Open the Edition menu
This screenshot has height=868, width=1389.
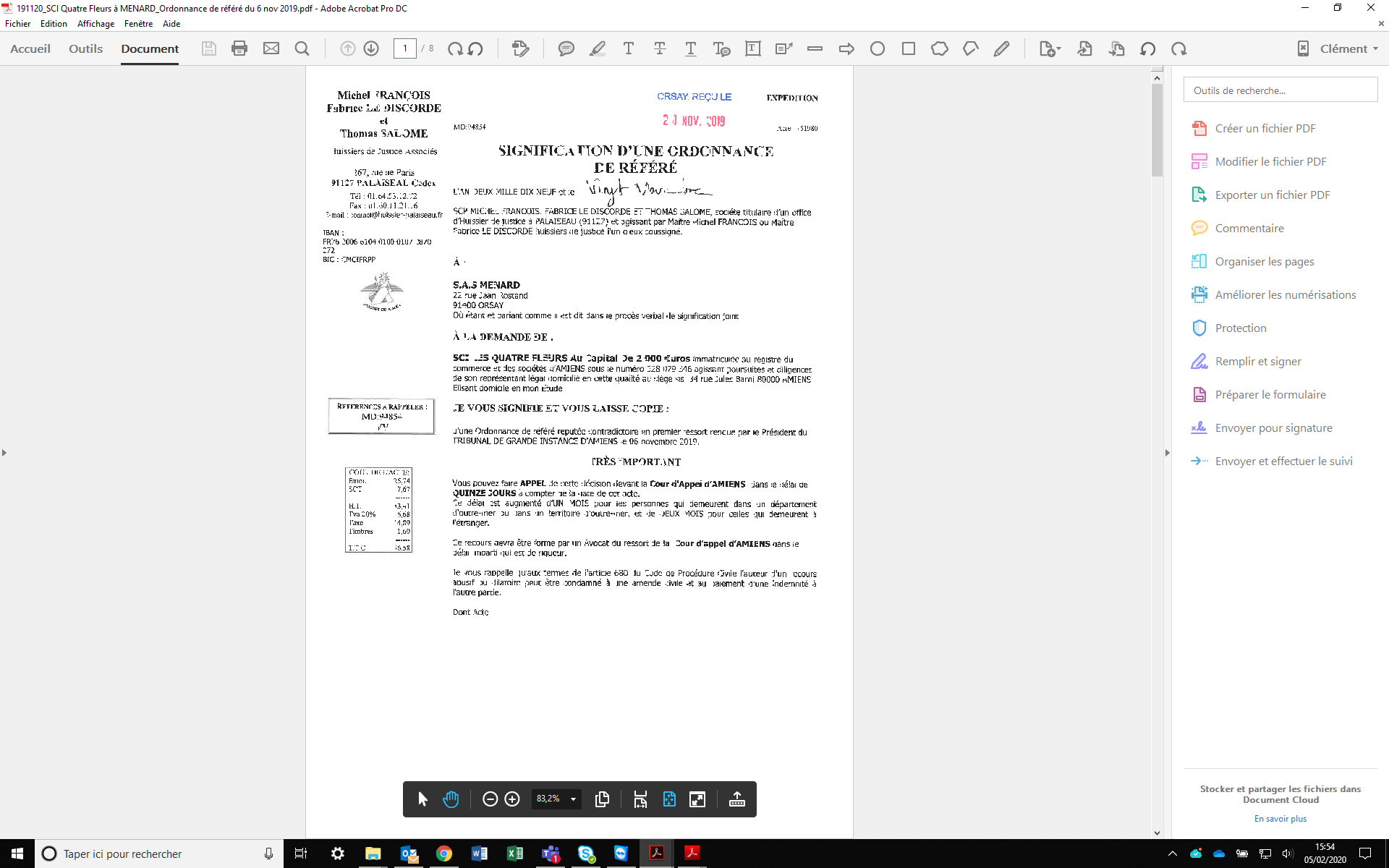click(x=53, y=23)
